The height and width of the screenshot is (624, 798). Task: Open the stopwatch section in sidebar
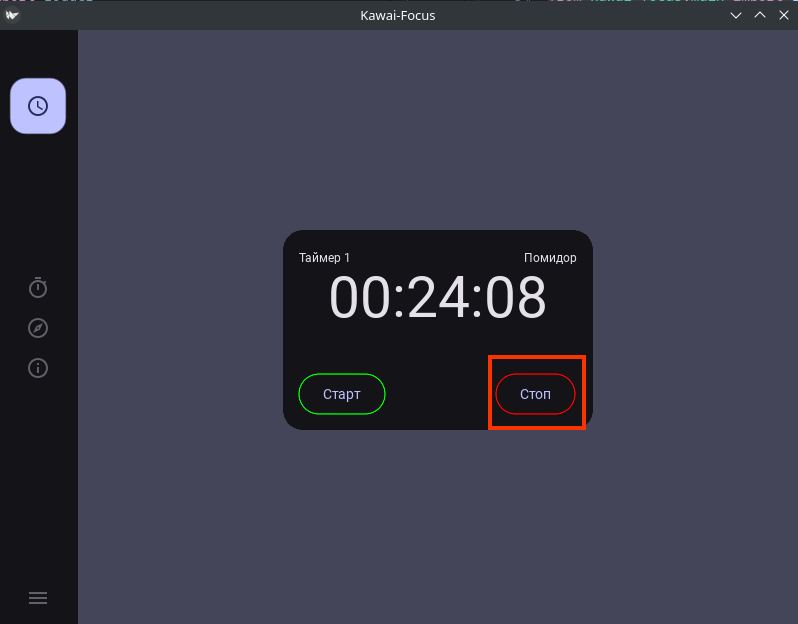pyautogui.click(x=38, y=288)
